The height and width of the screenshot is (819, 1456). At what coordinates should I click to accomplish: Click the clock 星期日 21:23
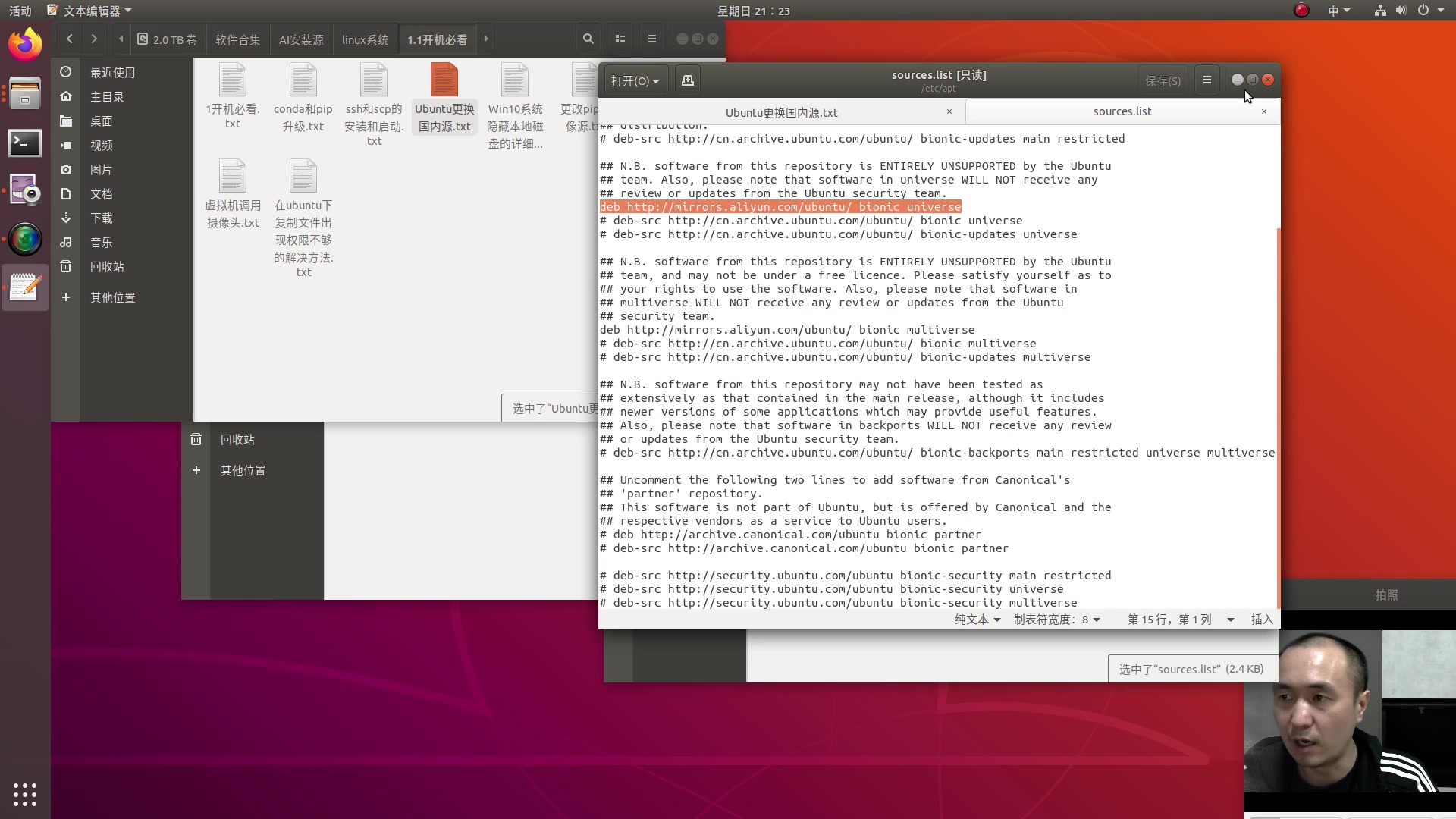pyautogui.click(x=753, y=11)
